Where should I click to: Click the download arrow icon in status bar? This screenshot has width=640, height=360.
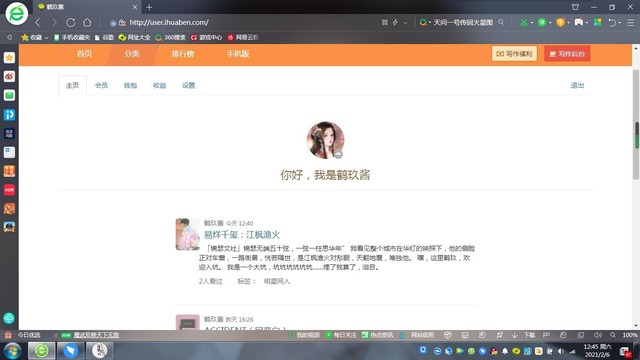coord(515,335)
